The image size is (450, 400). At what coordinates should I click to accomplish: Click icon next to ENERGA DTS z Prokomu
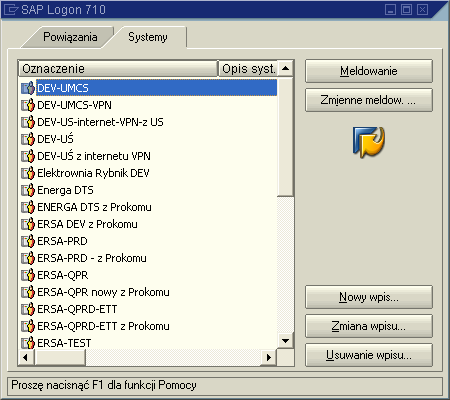click(28, 207)
